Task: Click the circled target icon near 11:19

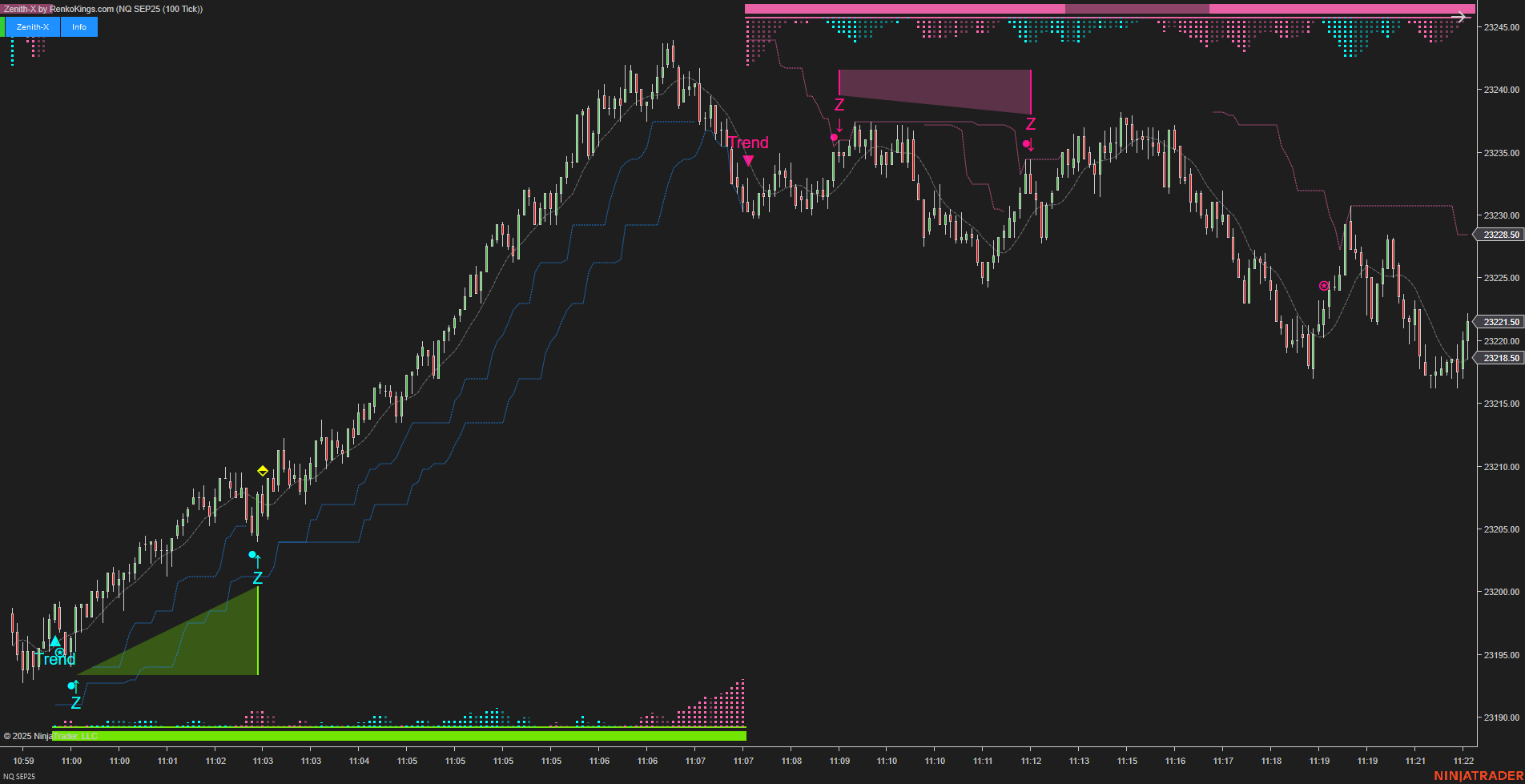Action: tap(1322, 284)
